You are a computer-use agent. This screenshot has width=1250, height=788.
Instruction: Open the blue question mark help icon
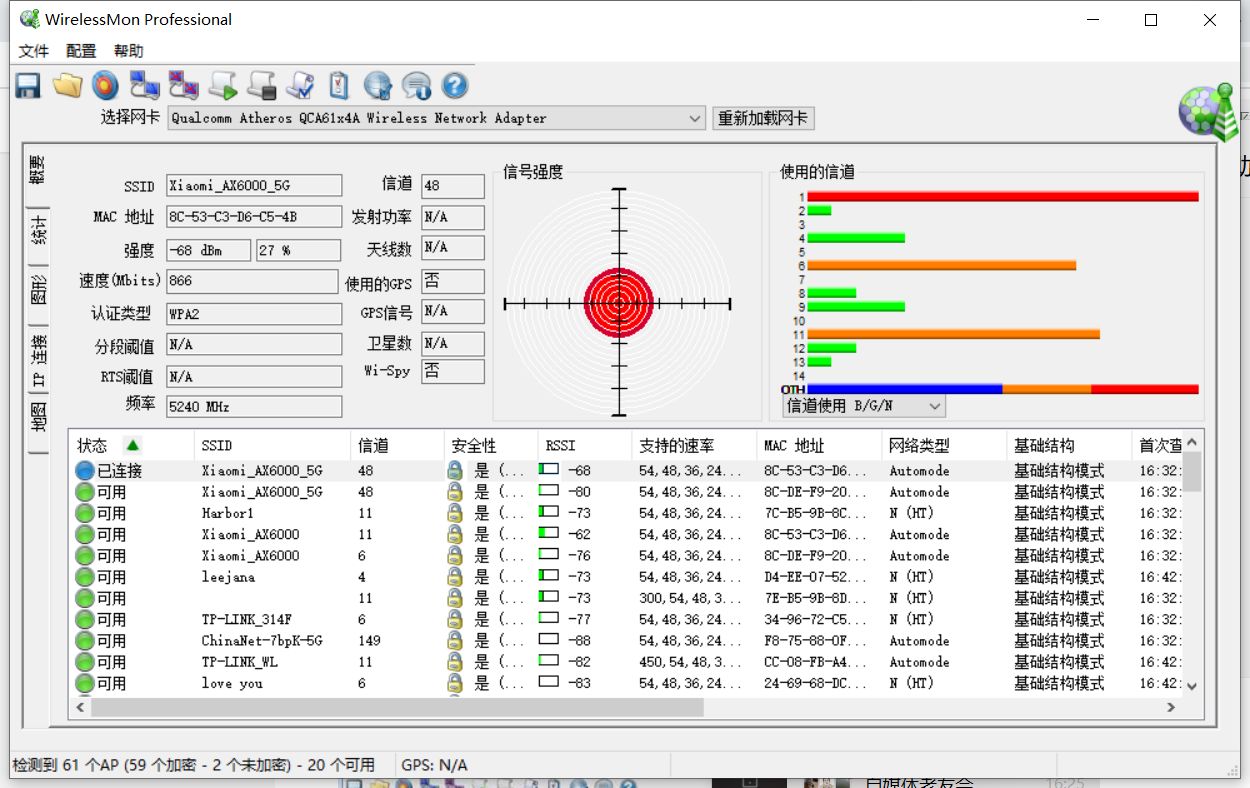pyautogui.click(x=455, y=85)
